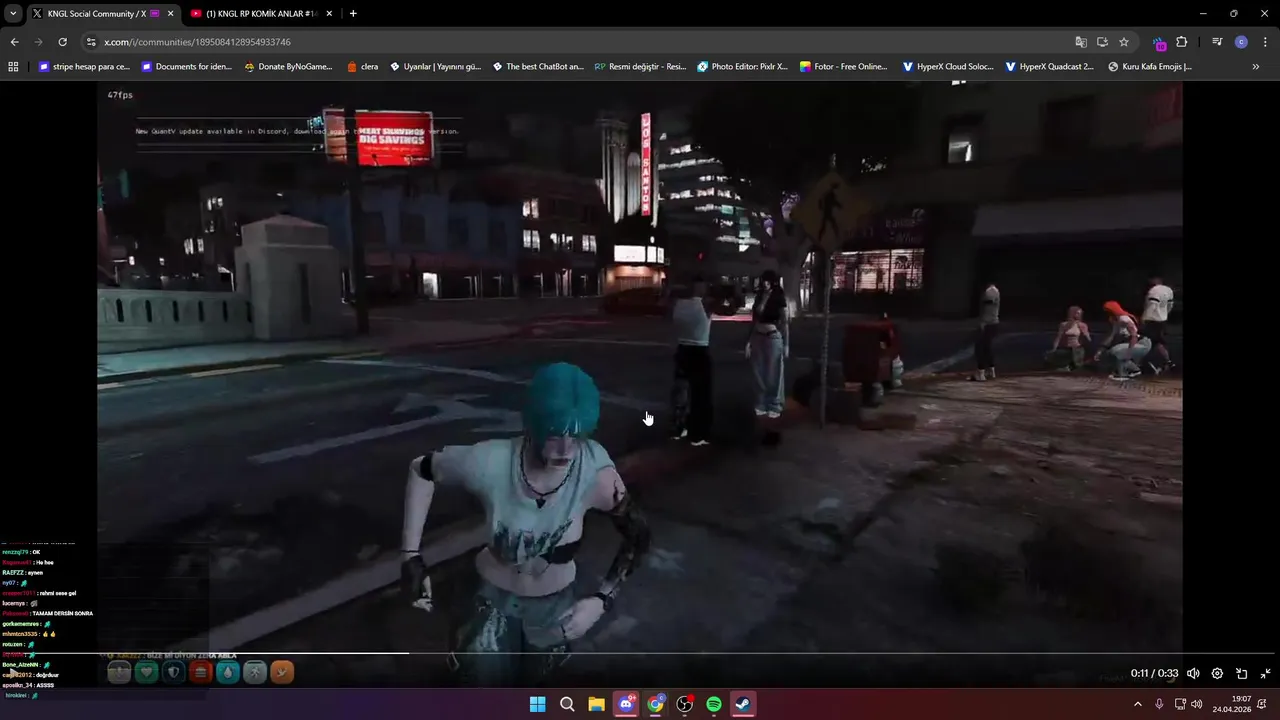Viewport: 1280px width, 720px height.
Task: Open the taskbar clock showing 19:07
Action: [x=1232, y=704]
